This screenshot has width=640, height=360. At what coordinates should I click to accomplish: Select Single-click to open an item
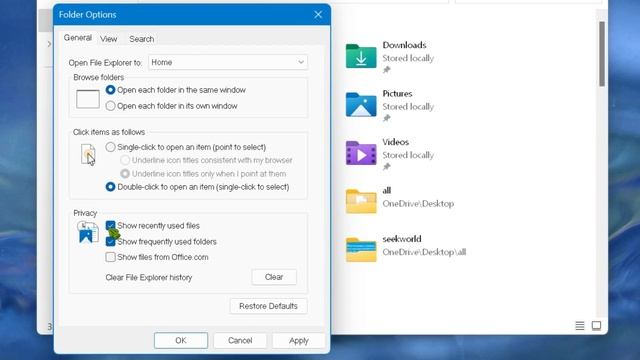[186, 147]
